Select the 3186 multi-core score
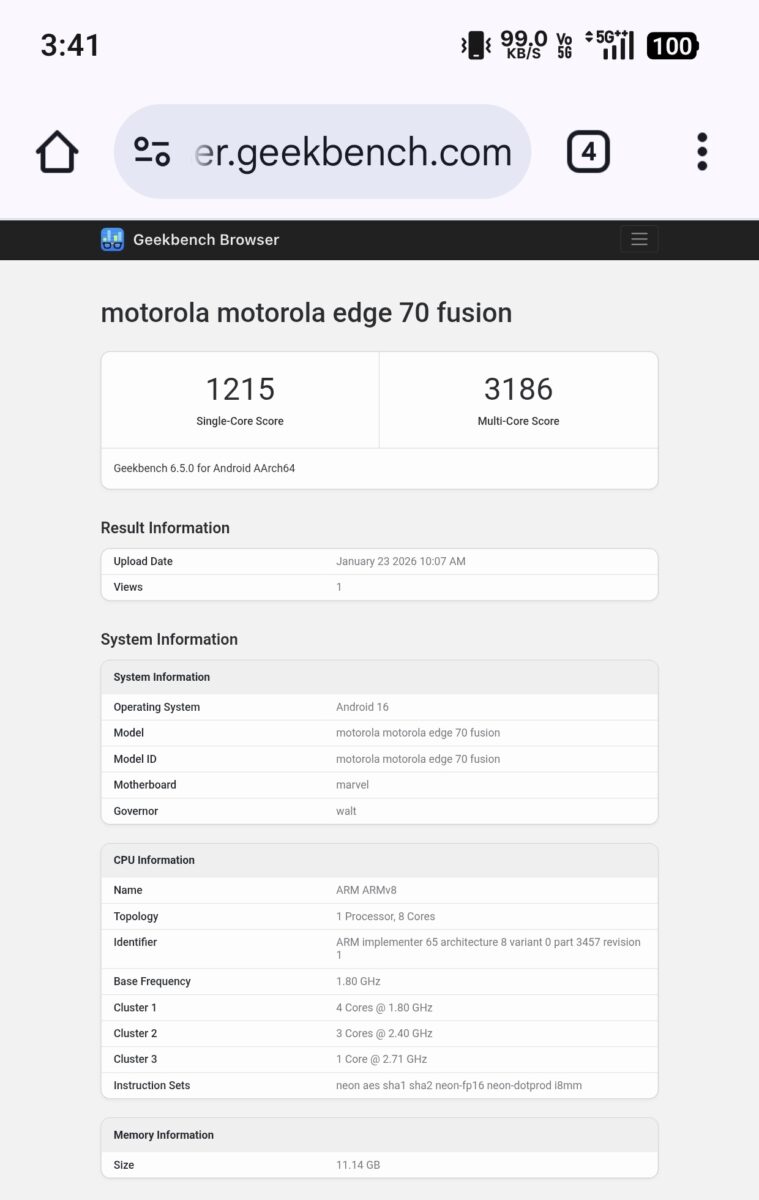Screen dimensions: 759x1200 tap(518, 389)
